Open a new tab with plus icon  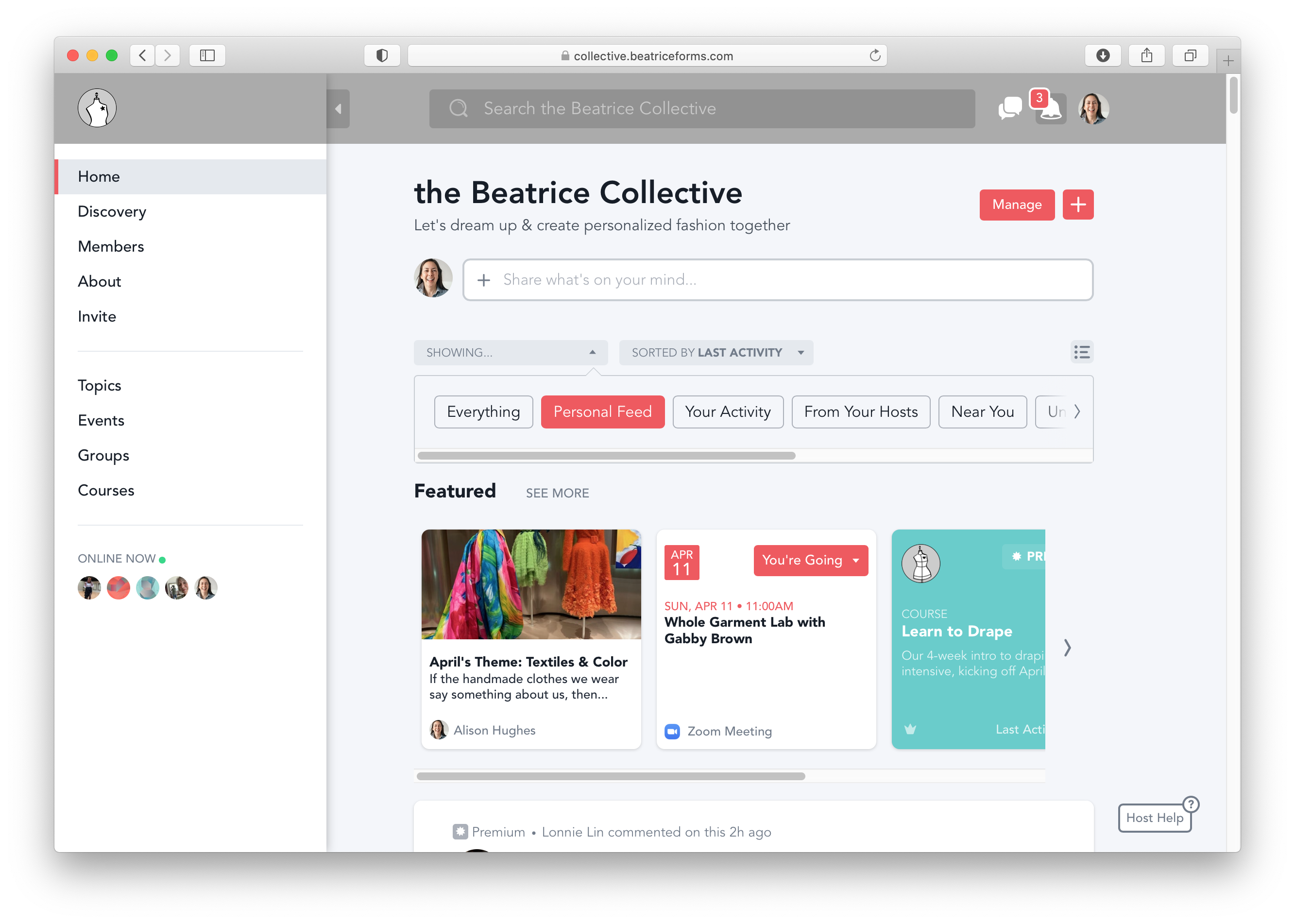click(x=1228, y=60)
